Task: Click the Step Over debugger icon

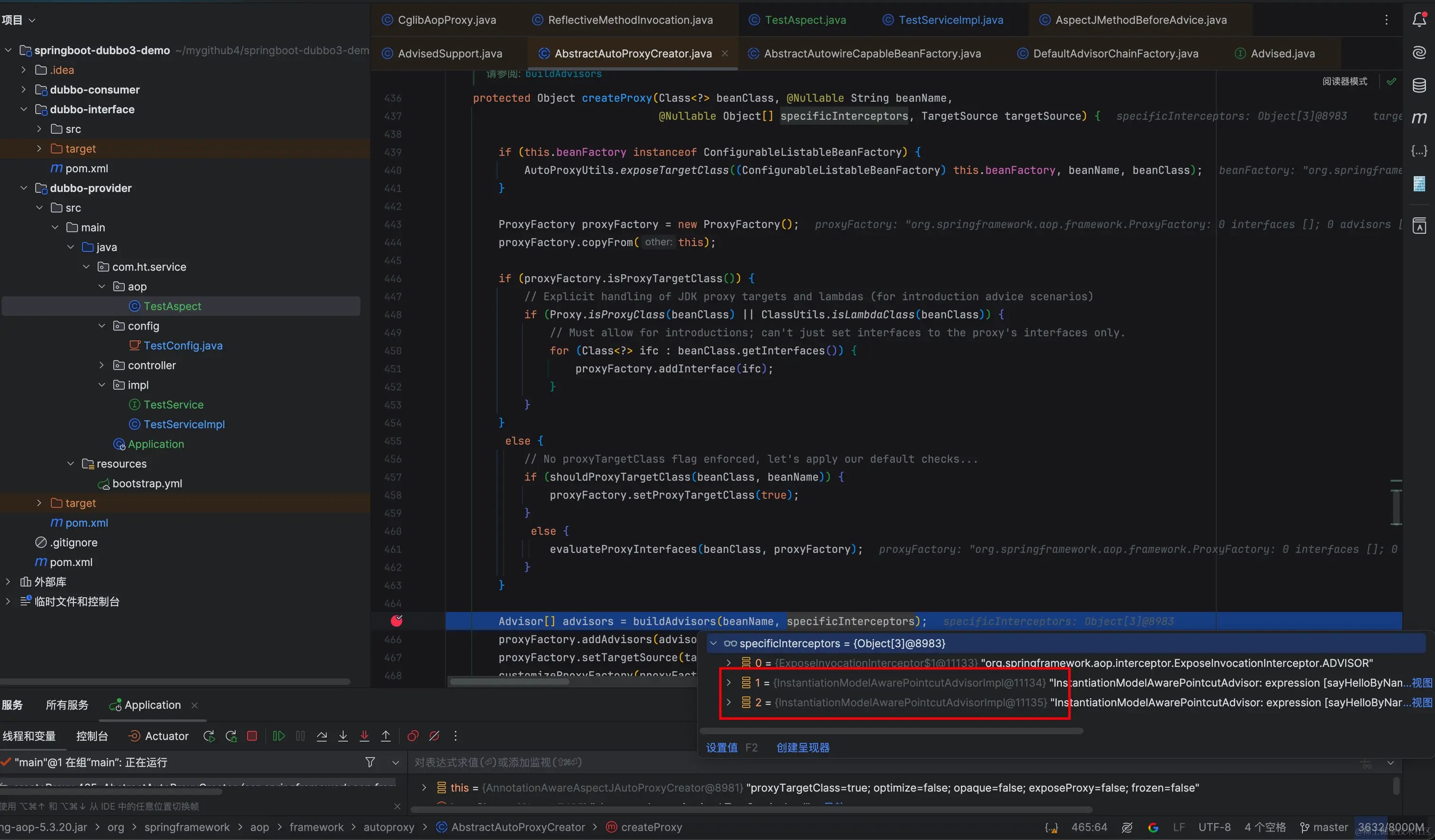Action: point(322,736)
